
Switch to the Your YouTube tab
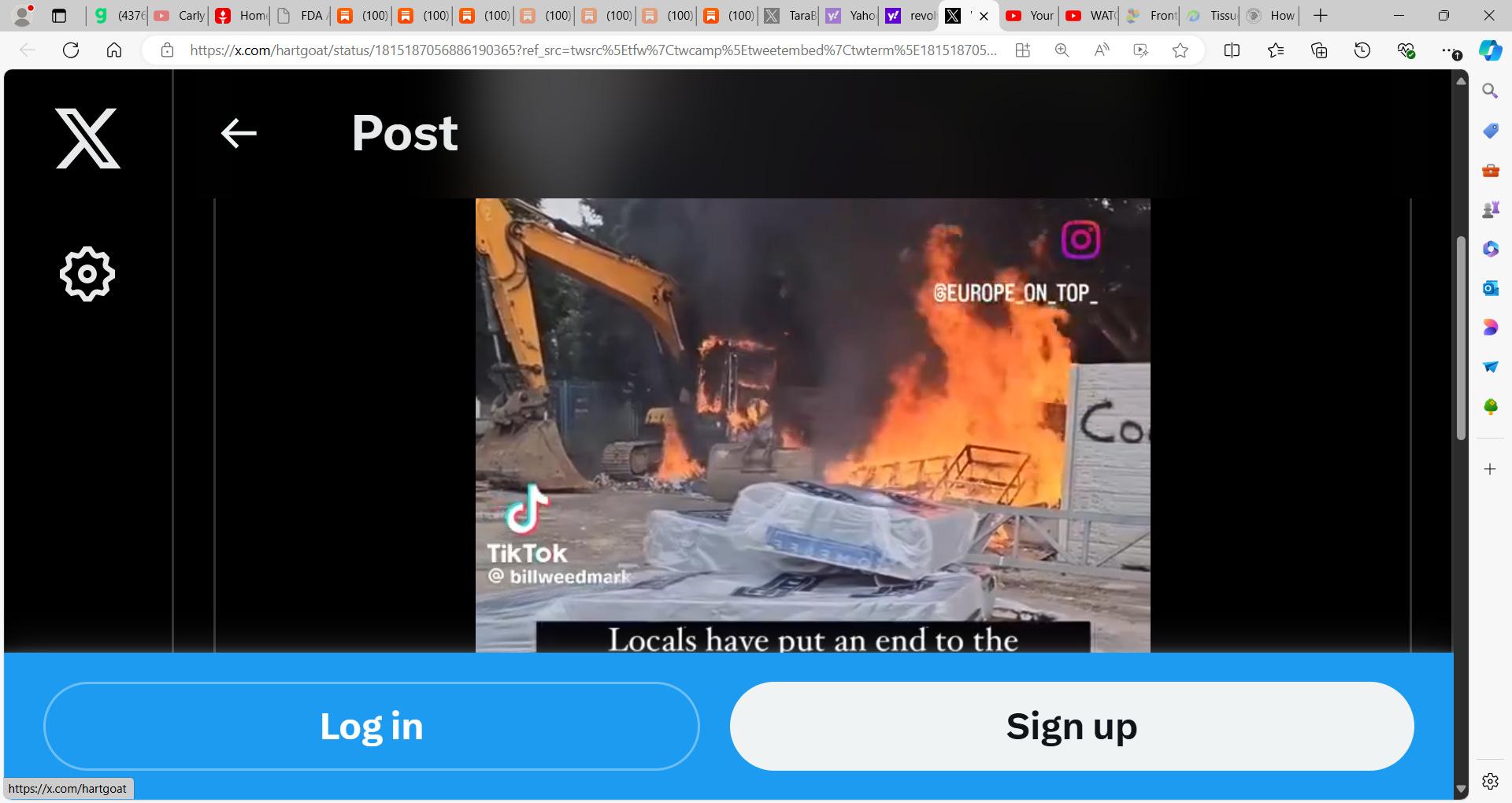tap(1030, 15)
